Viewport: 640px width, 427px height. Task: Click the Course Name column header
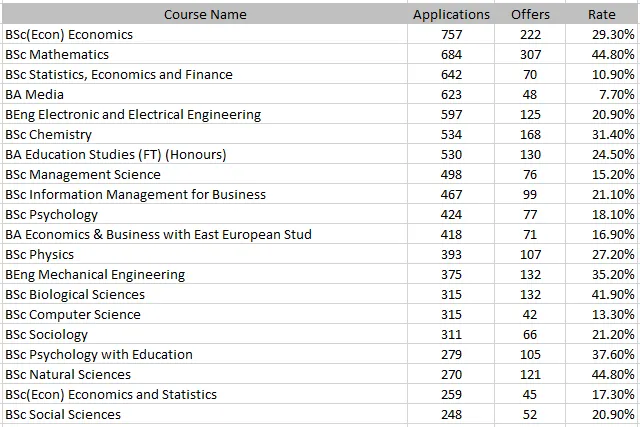coord(204,14)
